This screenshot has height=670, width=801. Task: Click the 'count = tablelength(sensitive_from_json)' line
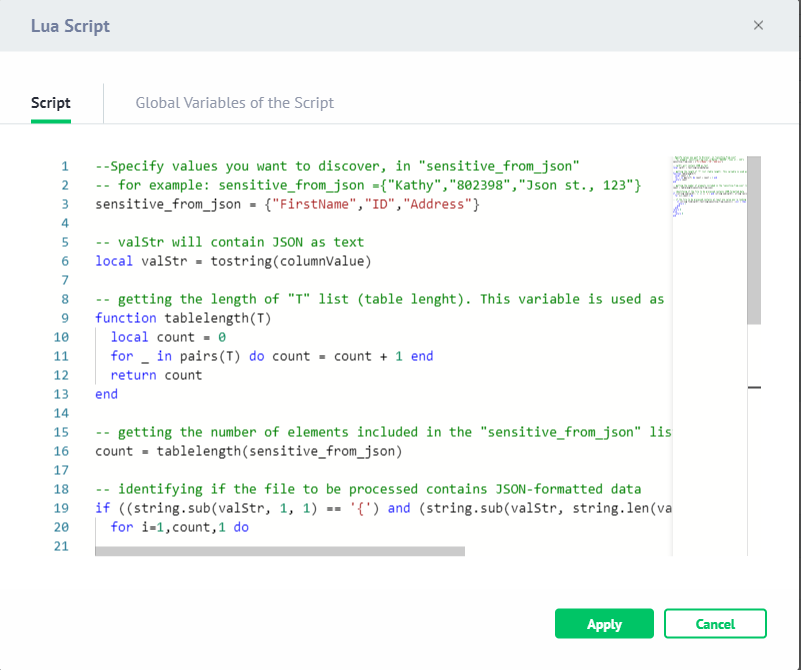(248, 451)
